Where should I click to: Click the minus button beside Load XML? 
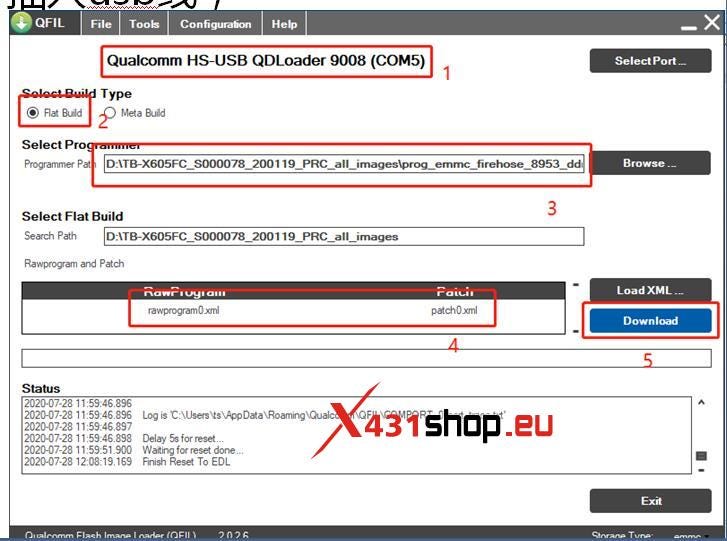(x=576, y=284)
